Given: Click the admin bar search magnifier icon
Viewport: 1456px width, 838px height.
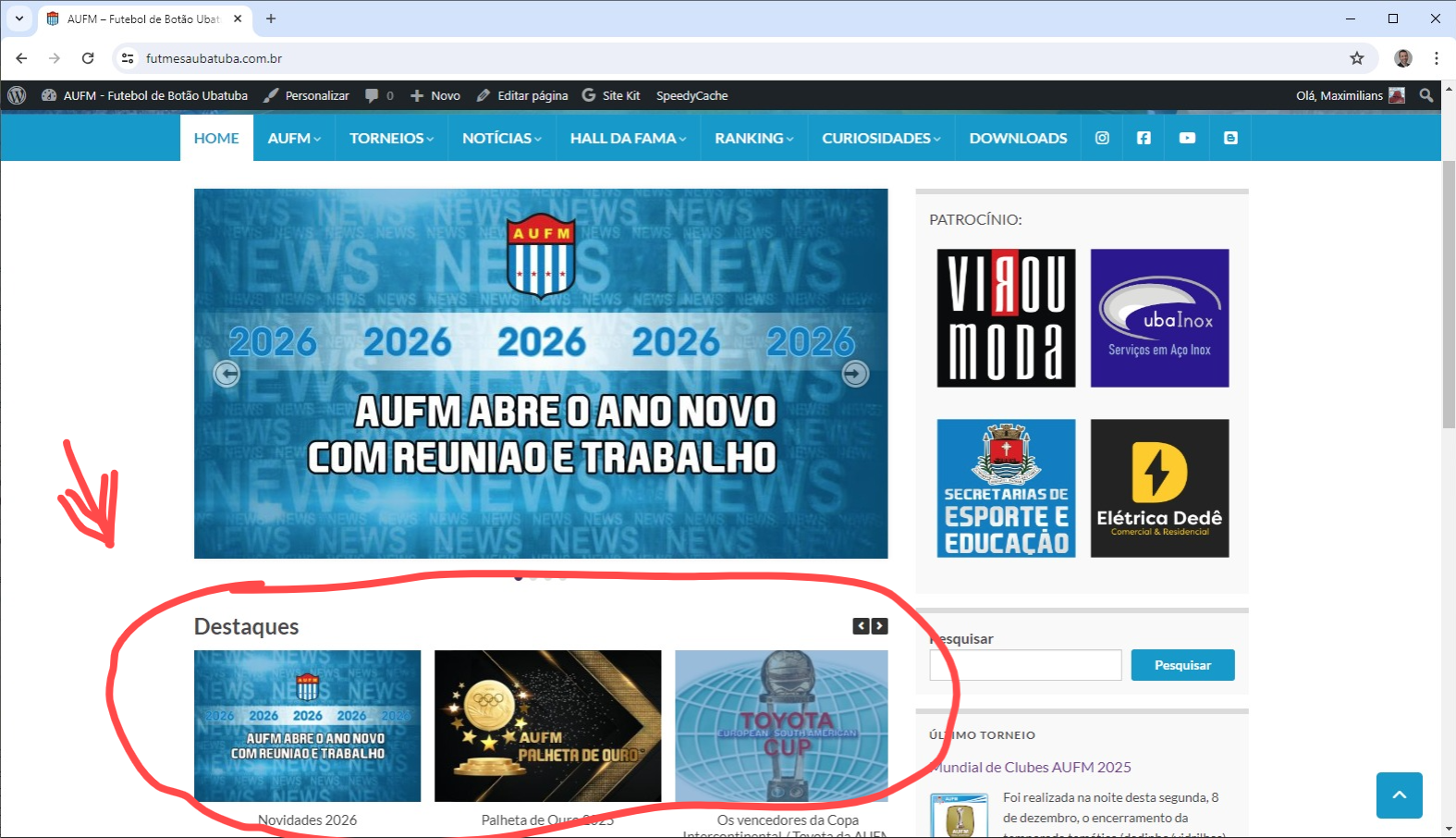Looking at the screenshot, I should [1426, 95].
